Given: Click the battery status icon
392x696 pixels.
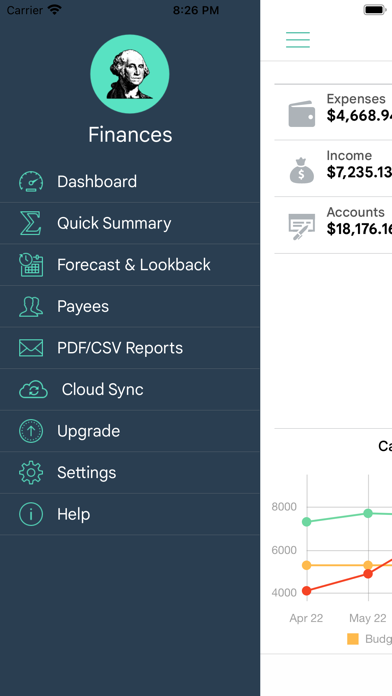Looking at the screenshot, I should coord(375,10).
